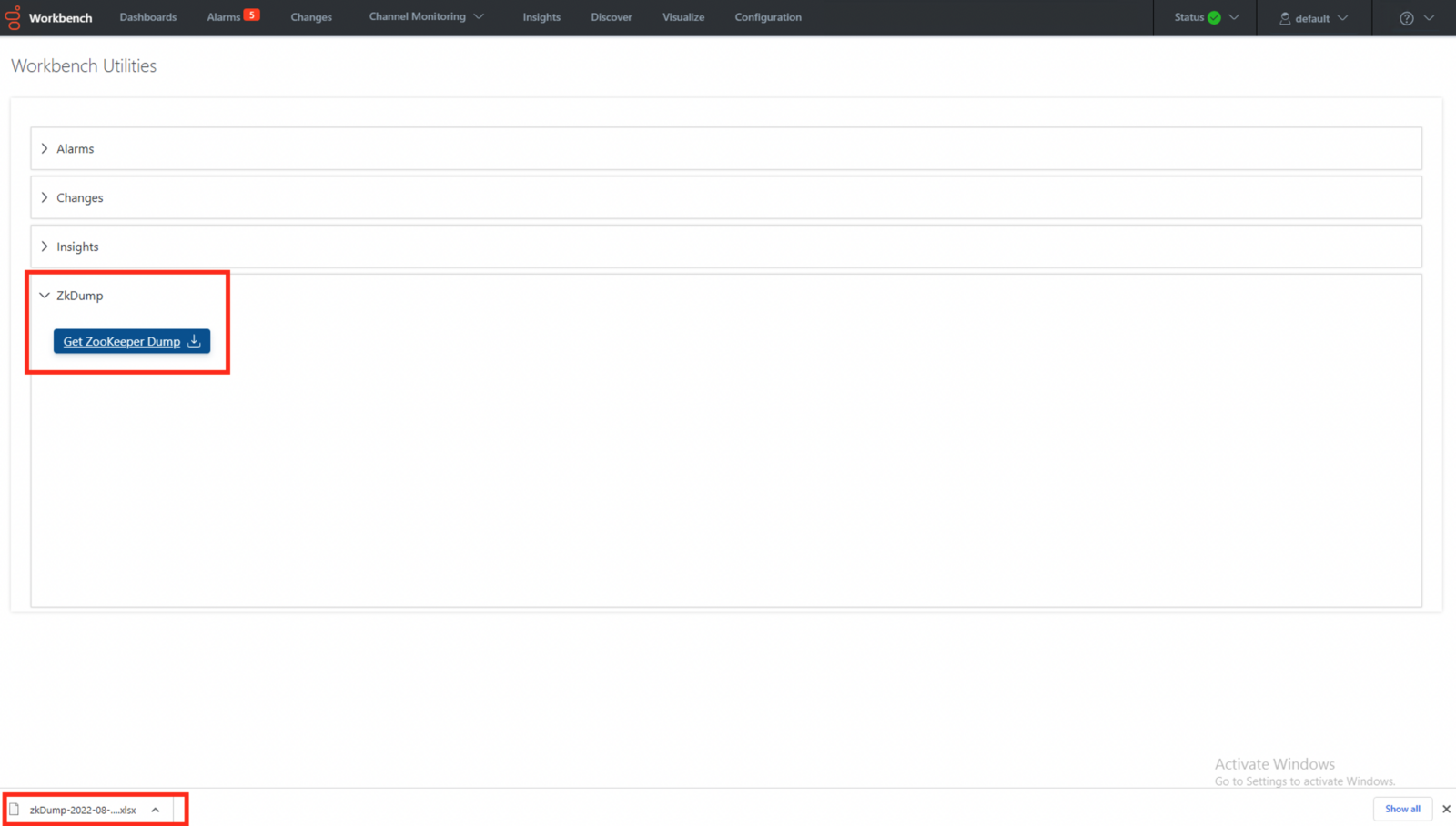Open the Dashboards menu
This screenshot has width=1456, height=826.
(148, 17)
